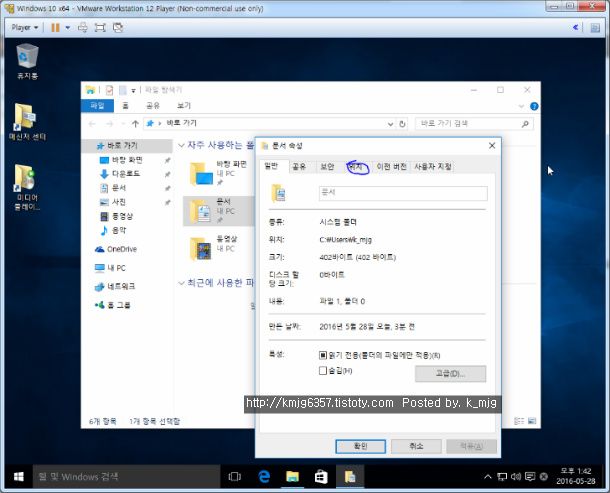Switch Explorer to details view icon in status bar
The width and height of the screenshot is (610, 493).
coord(519,421)
